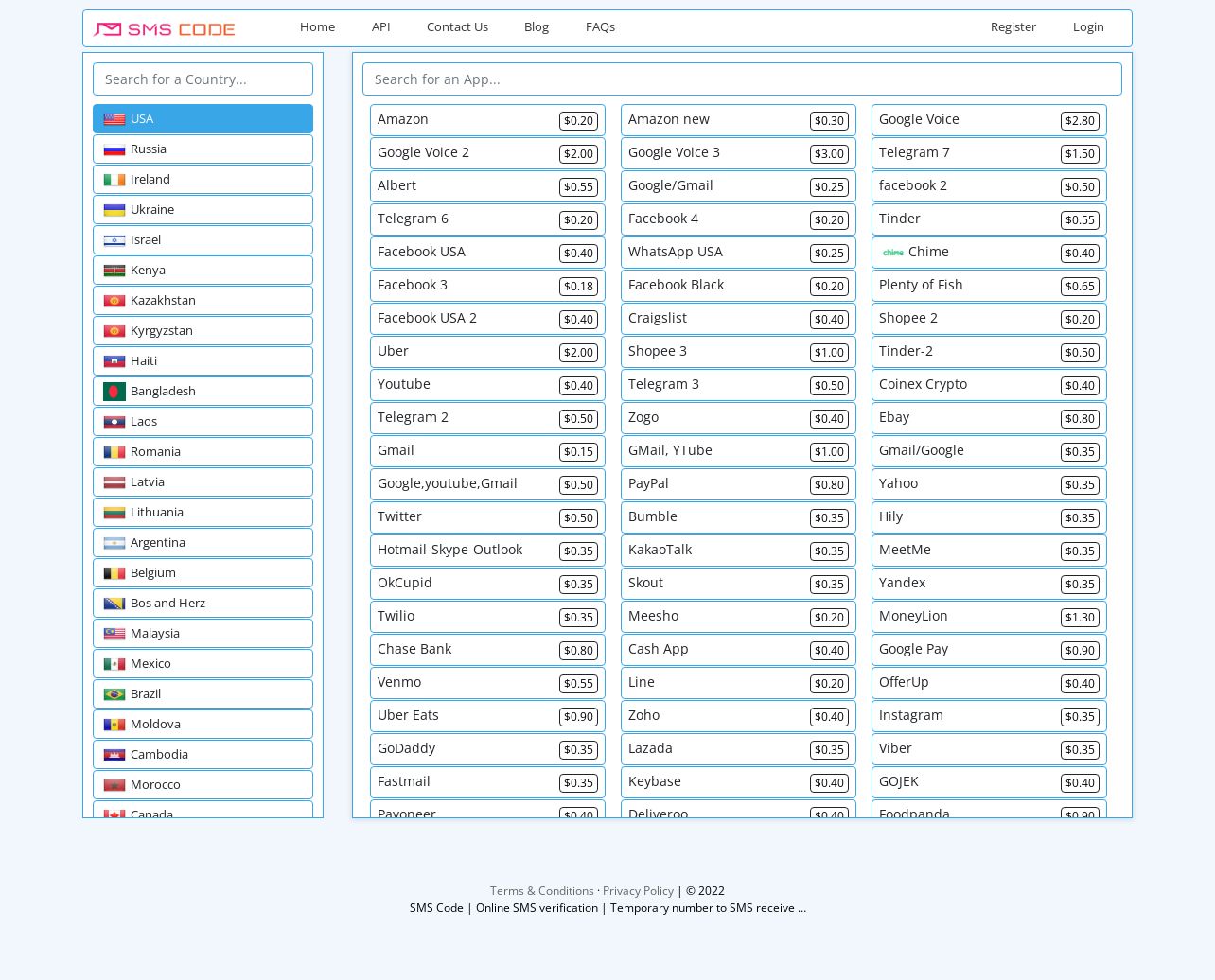Viewport: 1215px width, 980px height.
Task: Select the Tinder service row
Action: (x=989, y=219)
